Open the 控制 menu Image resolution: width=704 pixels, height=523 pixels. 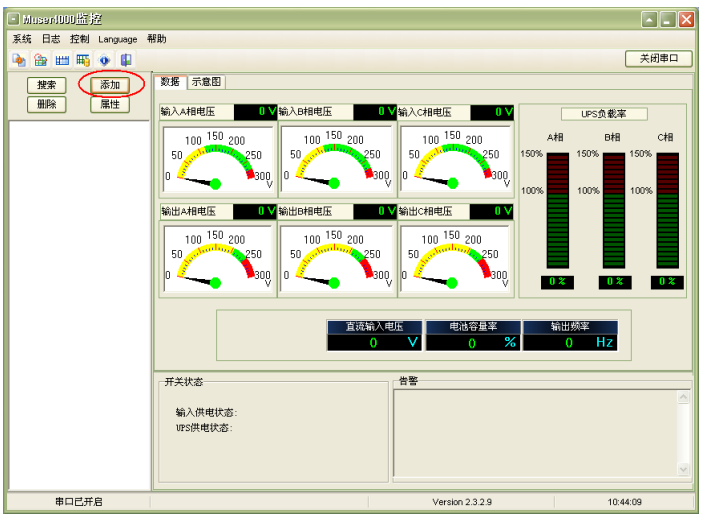(x=80, y=39)
